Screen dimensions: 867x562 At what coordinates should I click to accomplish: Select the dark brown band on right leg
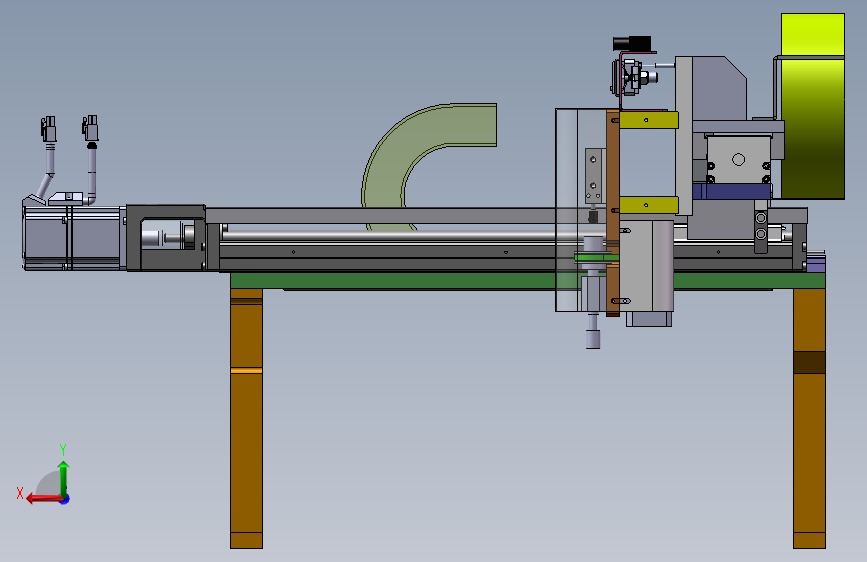(809, 362)
